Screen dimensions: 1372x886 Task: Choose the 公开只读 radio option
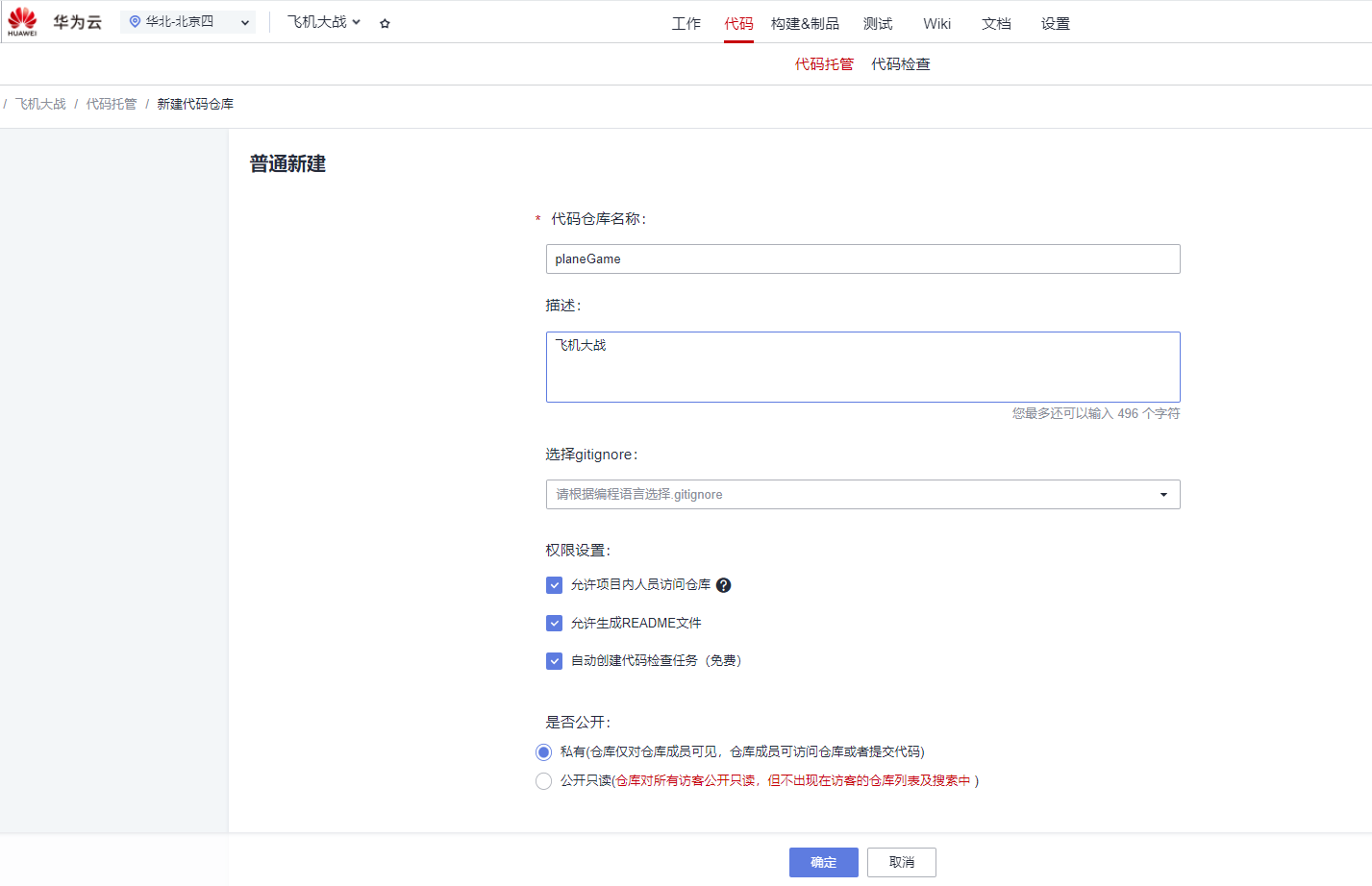[543, 781]
